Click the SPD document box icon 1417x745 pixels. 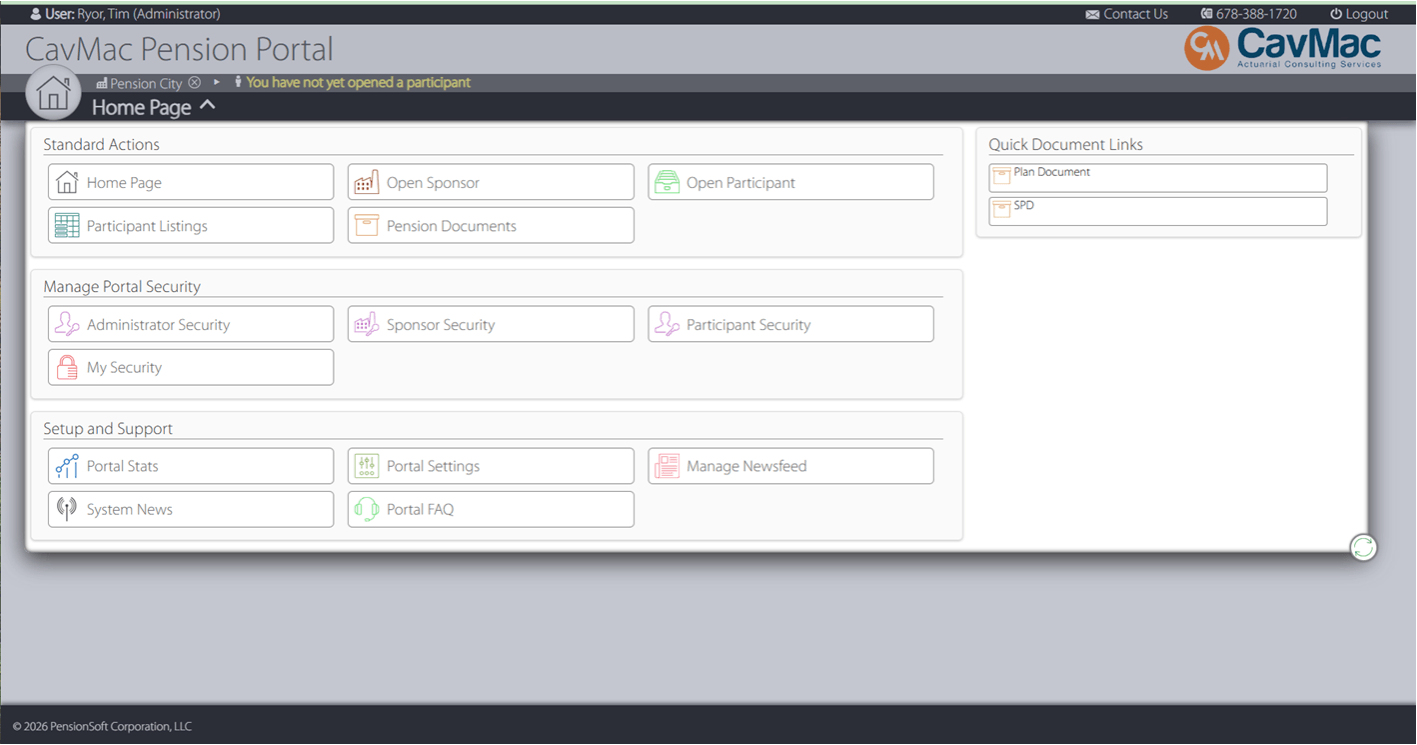[x=1001, y=210]
